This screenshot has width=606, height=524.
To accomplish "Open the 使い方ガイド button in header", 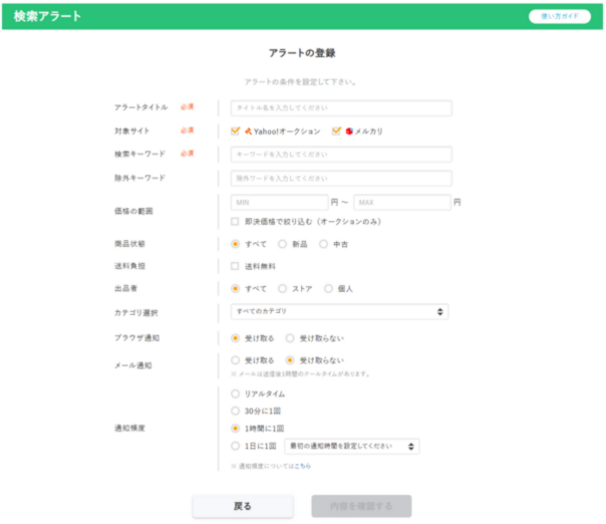I will 559,16.
